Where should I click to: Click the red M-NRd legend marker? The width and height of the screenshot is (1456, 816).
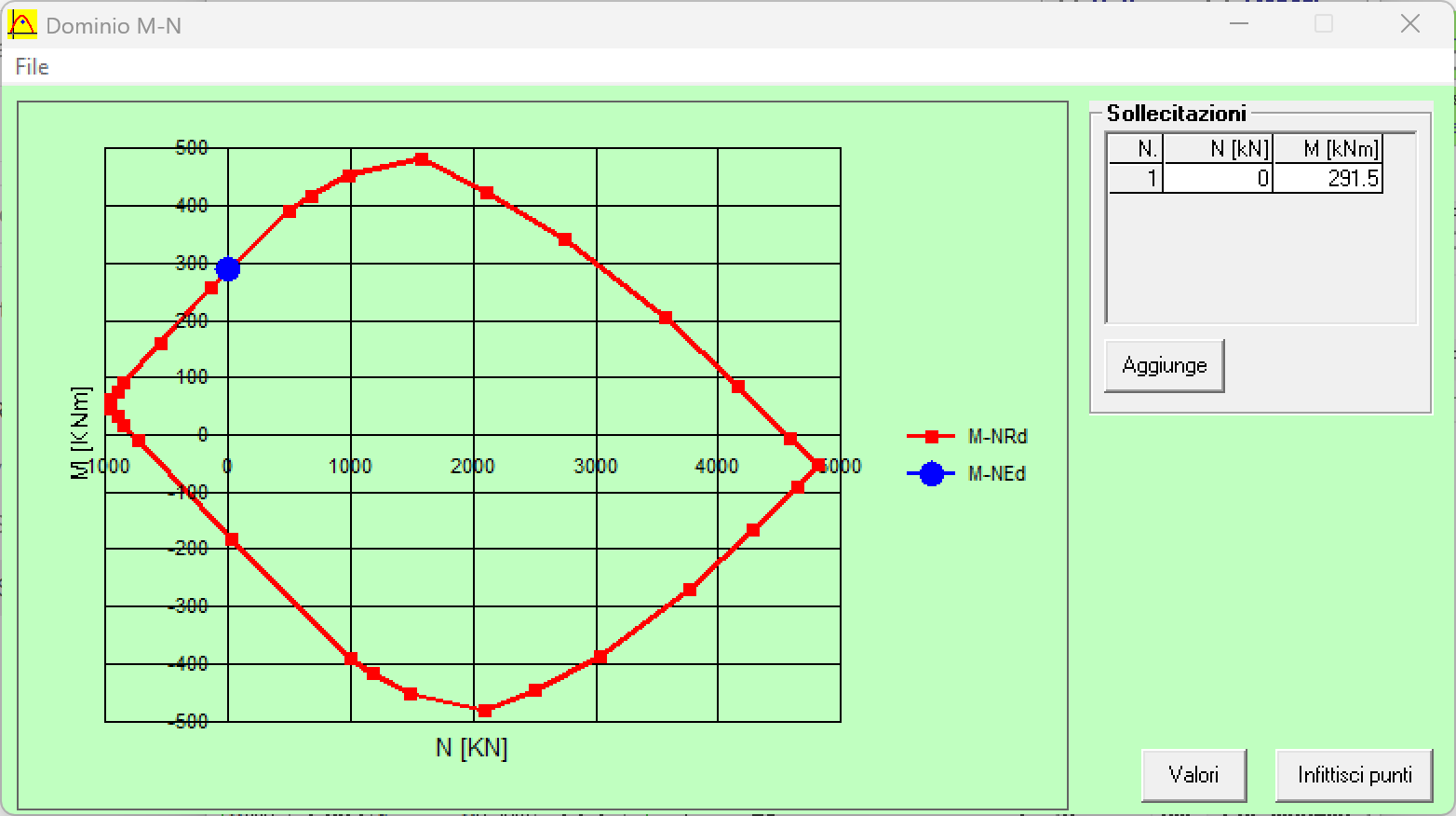click(x=931, y=437)
